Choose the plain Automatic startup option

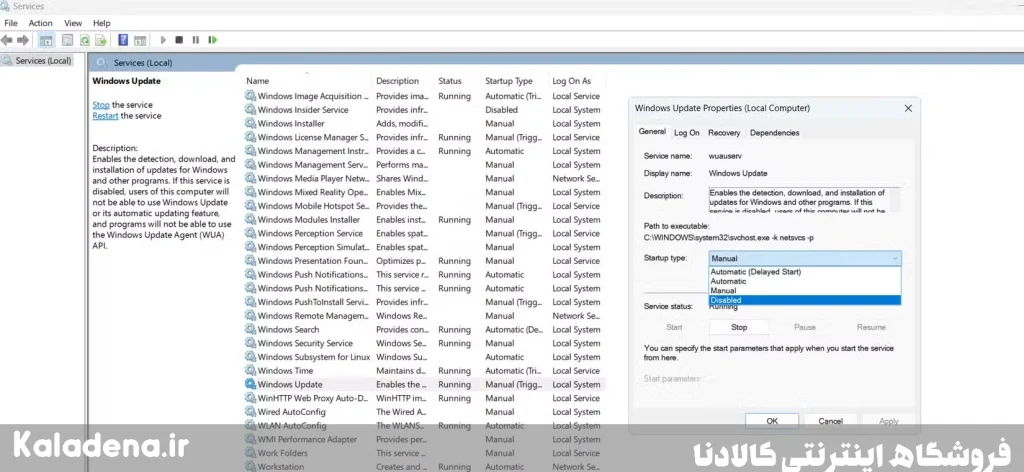[x=805, y=281]
